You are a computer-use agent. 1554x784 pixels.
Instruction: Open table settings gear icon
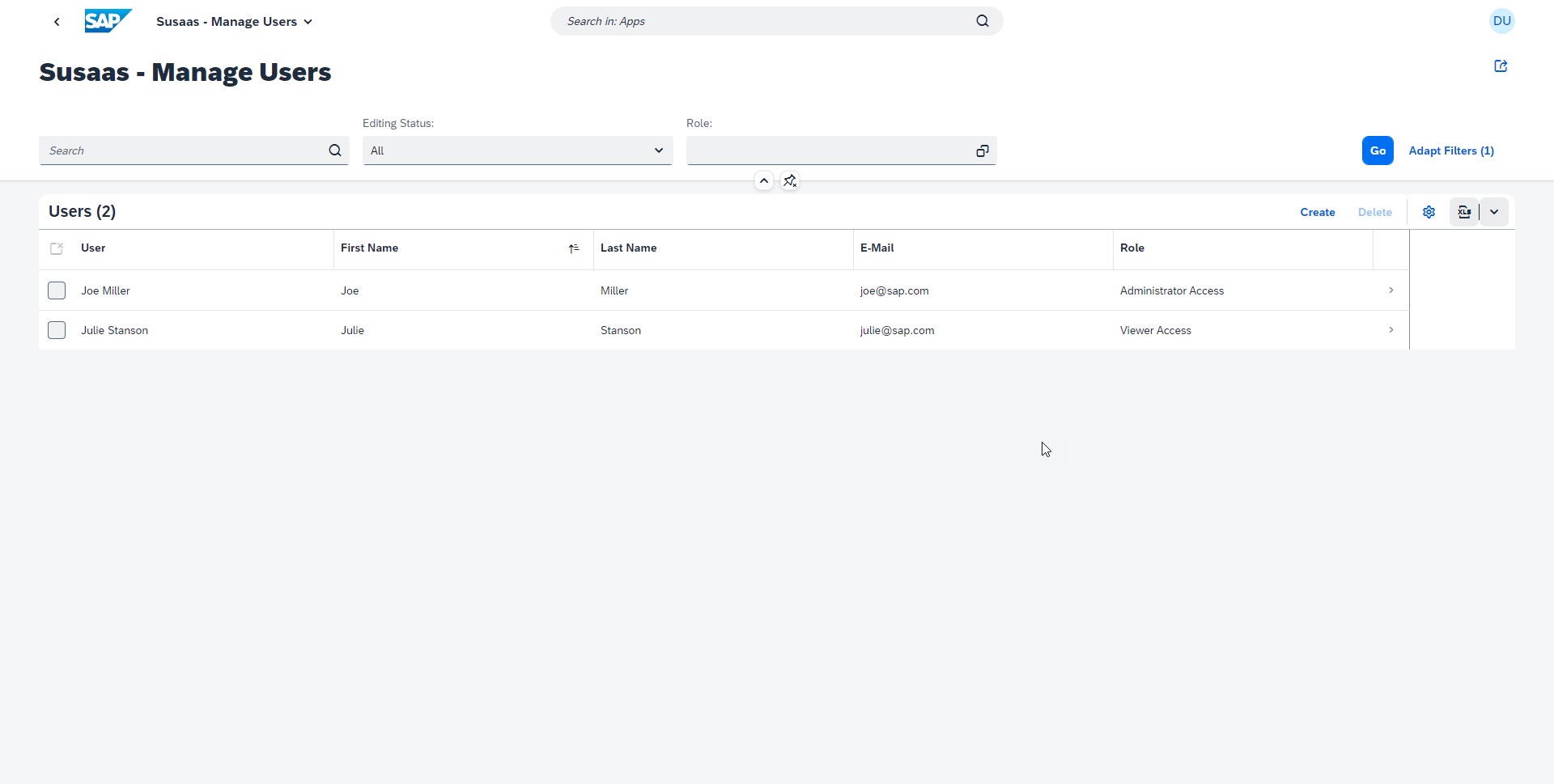[x=1429, y=212]
